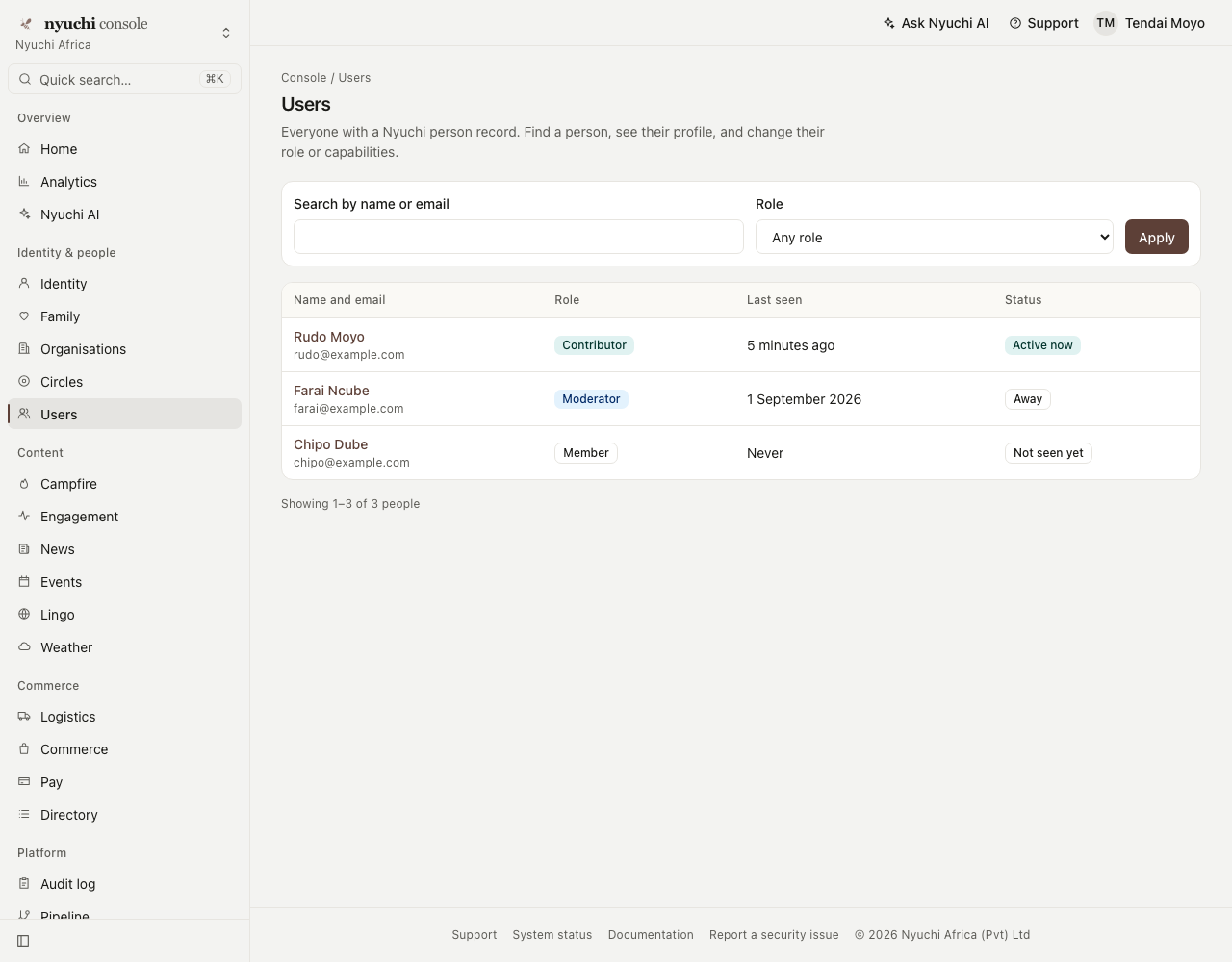Screen dimensions: 1232x962
Task: Open Farai Ncube's profile link
Action: point(331,391)
